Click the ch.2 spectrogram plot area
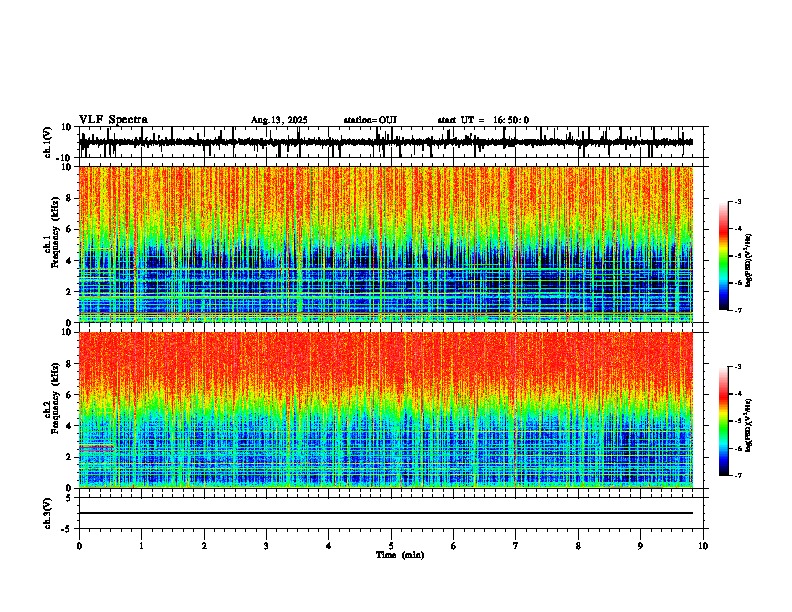Image resolution: width=792 pixels, height=612 pixels. 386,410
